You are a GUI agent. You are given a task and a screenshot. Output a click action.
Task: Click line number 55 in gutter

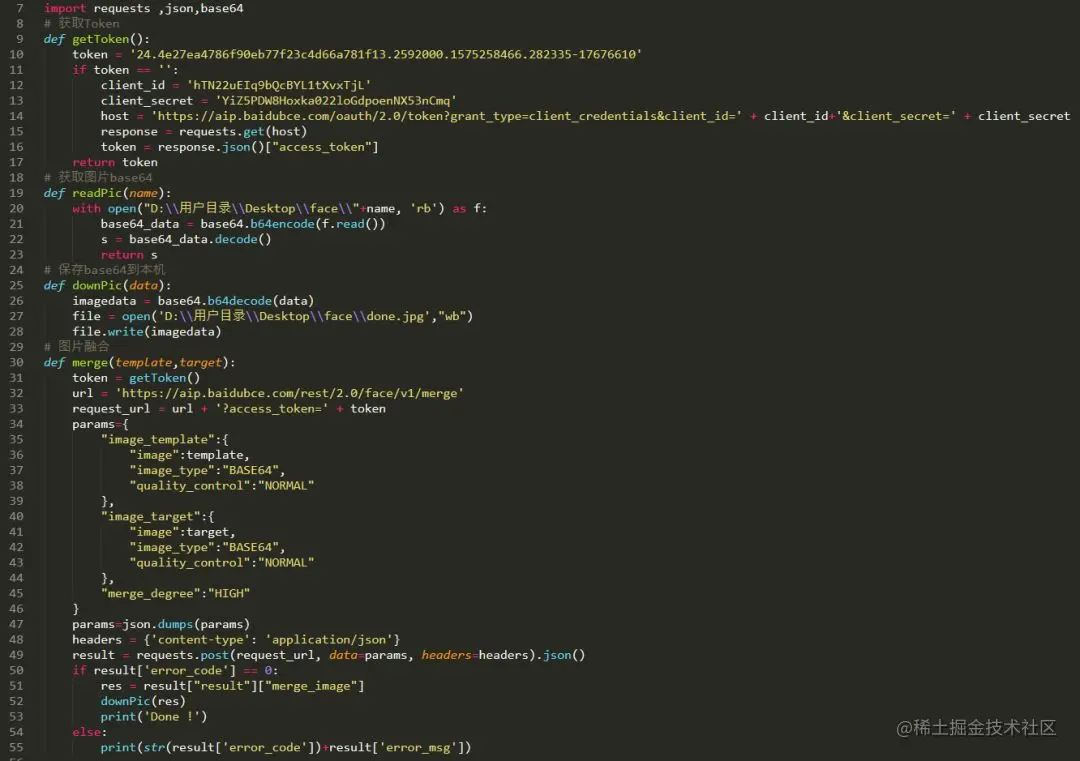17,747
